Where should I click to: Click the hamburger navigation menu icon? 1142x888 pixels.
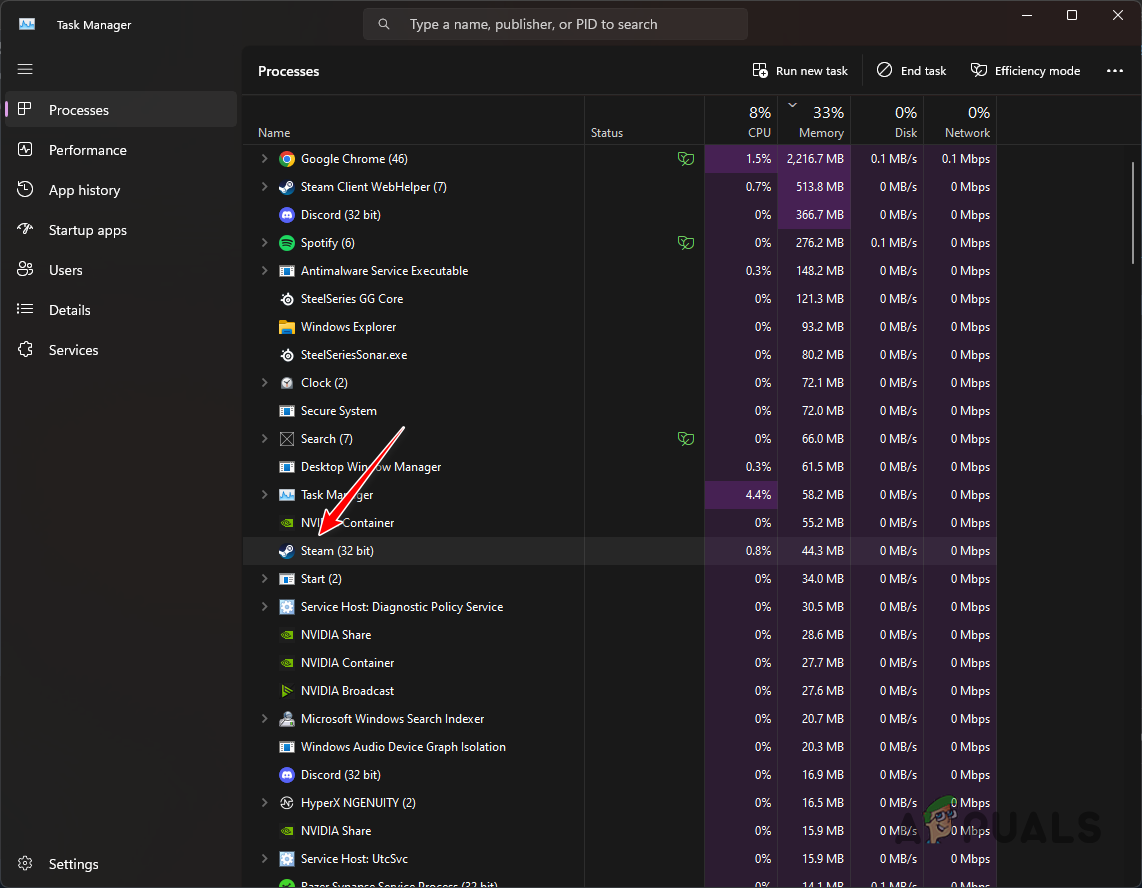click(x=25, y=69)
